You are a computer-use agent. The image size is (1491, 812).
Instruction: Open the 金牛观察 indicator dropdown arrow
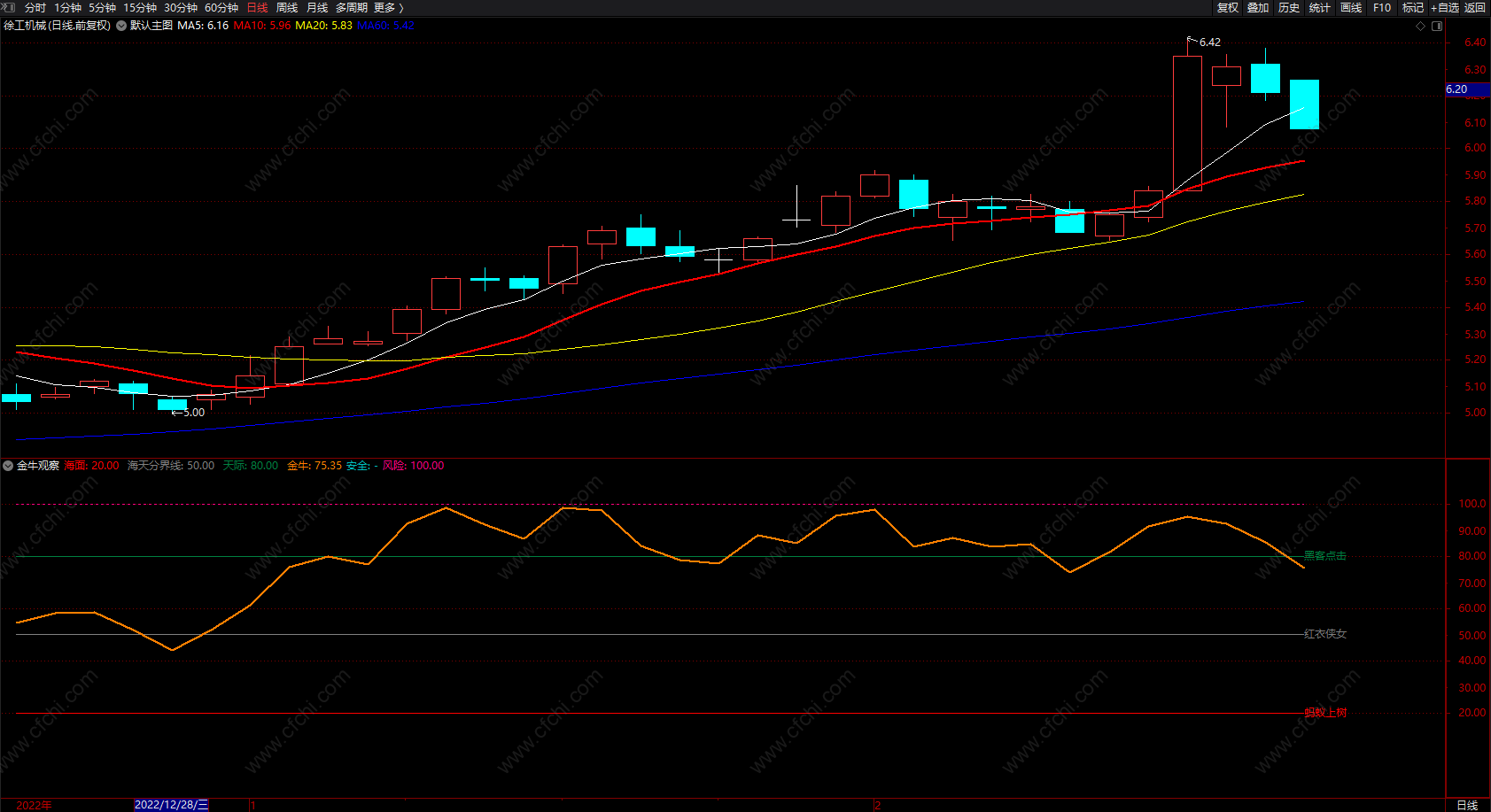(x=8, y=466)
